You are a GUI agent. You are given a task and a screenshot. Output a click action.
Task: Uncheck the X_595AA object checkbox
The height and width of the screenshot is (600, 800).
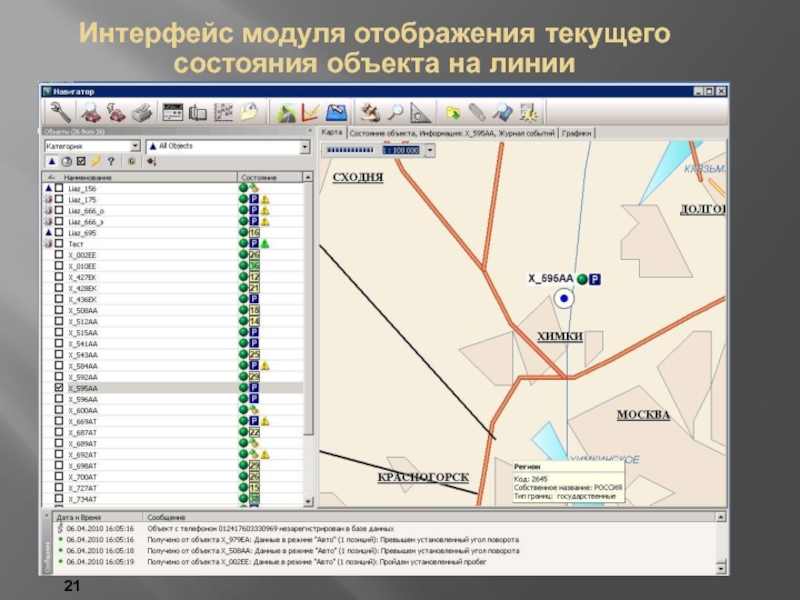pos(59,387)
